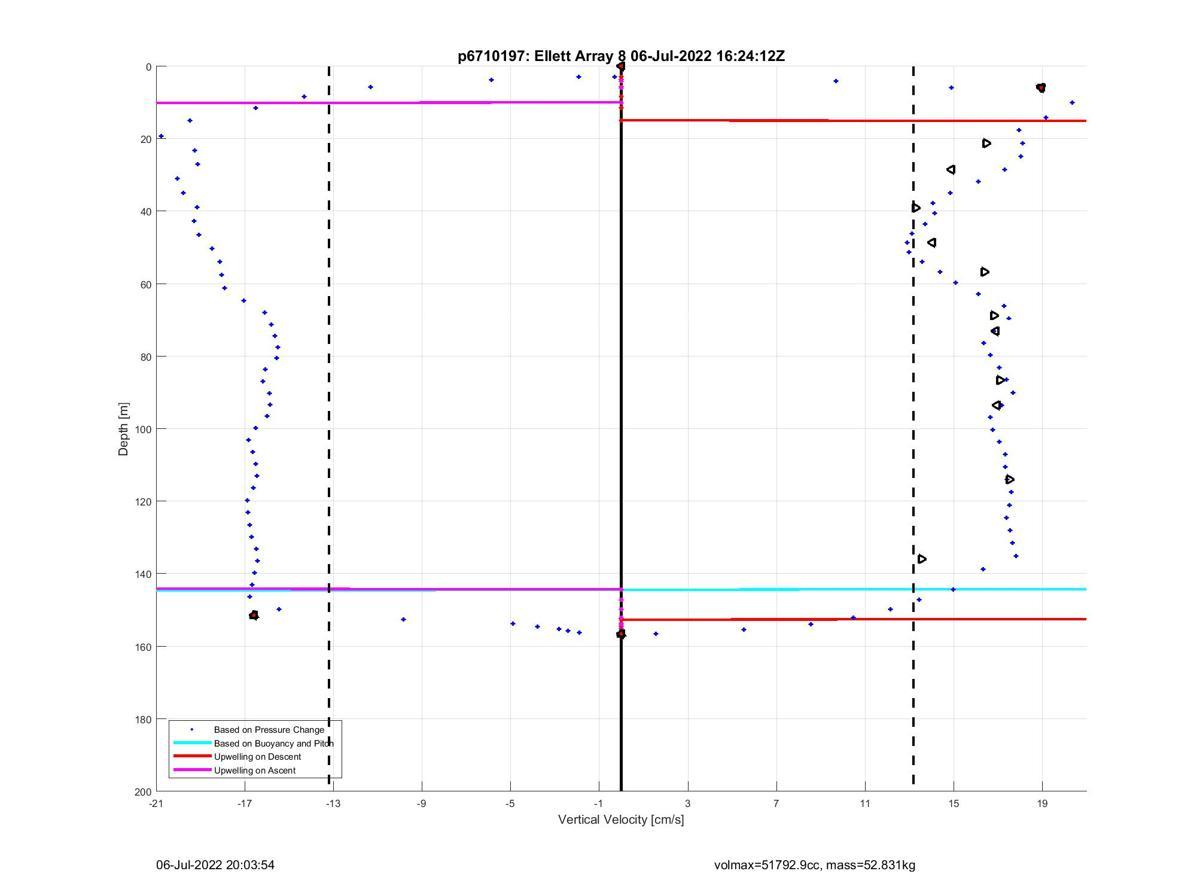Click the "volmax=51792.9cc, mass=52.831kg" footer text
The width and height of the screenshot is (1200, 889).
click(815, 865)
